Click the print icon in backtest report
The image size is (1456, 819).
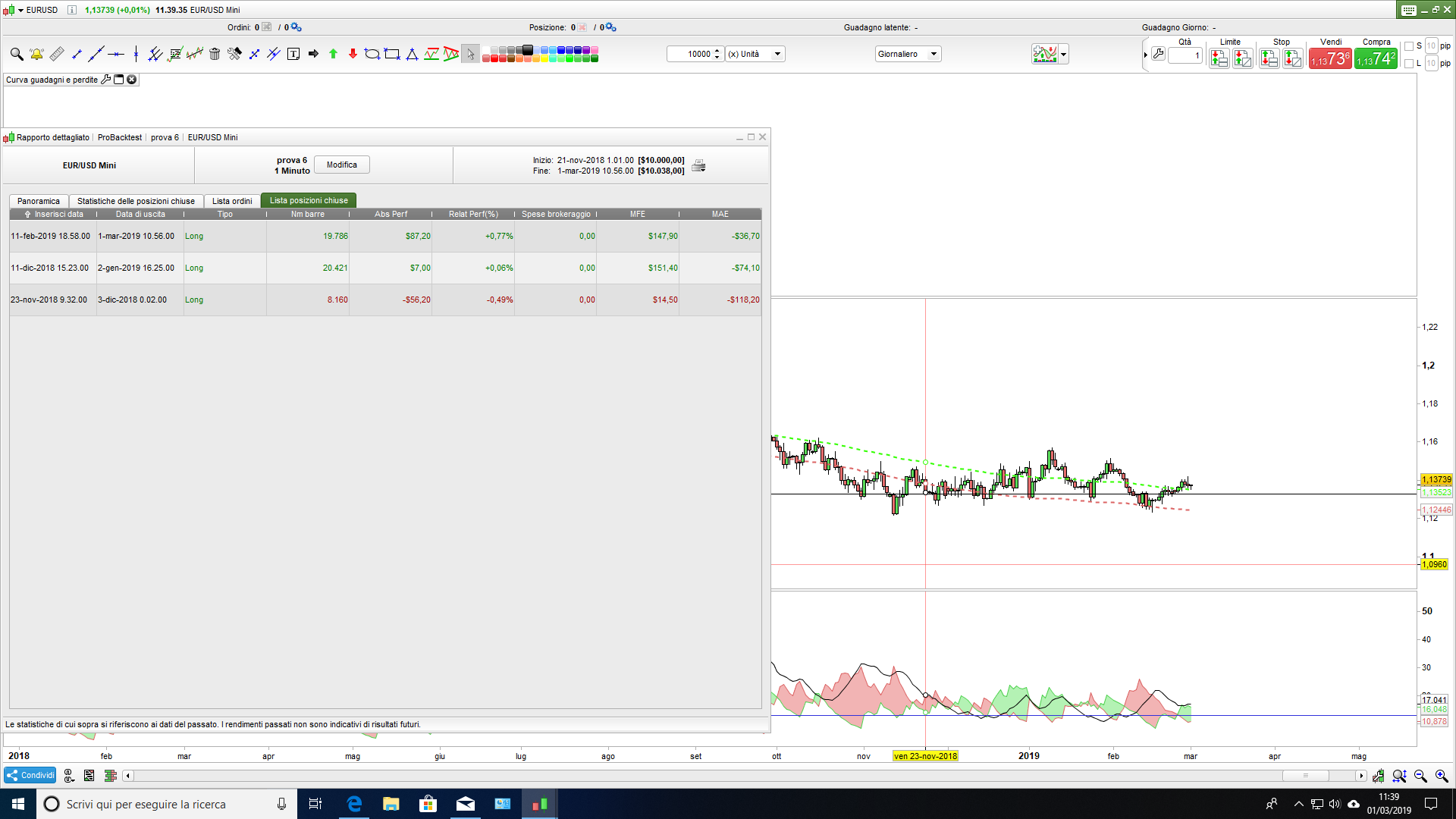pyautogui.click(x=698, y=165)
